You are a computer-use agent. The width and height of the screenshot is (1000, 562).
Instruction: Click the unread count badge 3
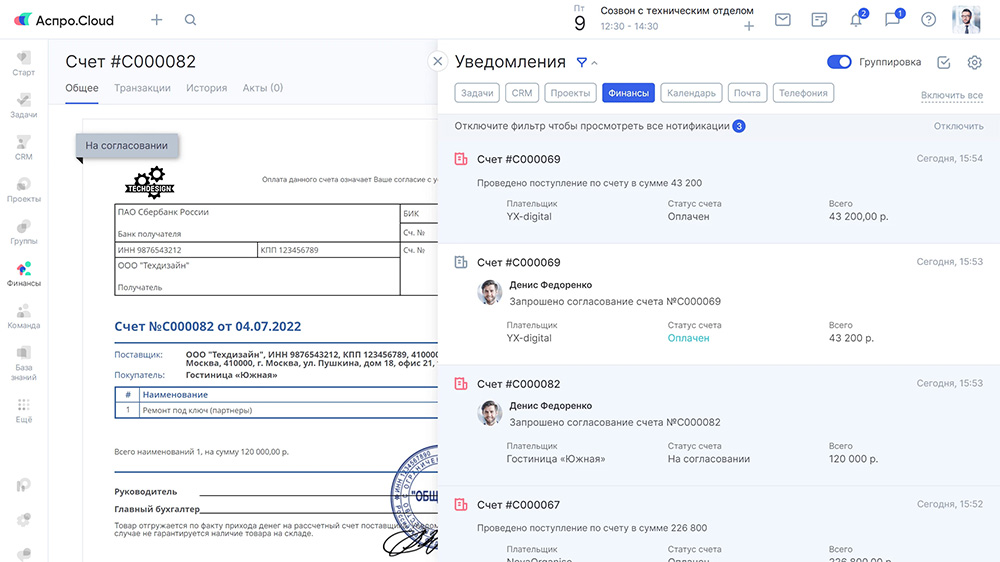point(739,126)
